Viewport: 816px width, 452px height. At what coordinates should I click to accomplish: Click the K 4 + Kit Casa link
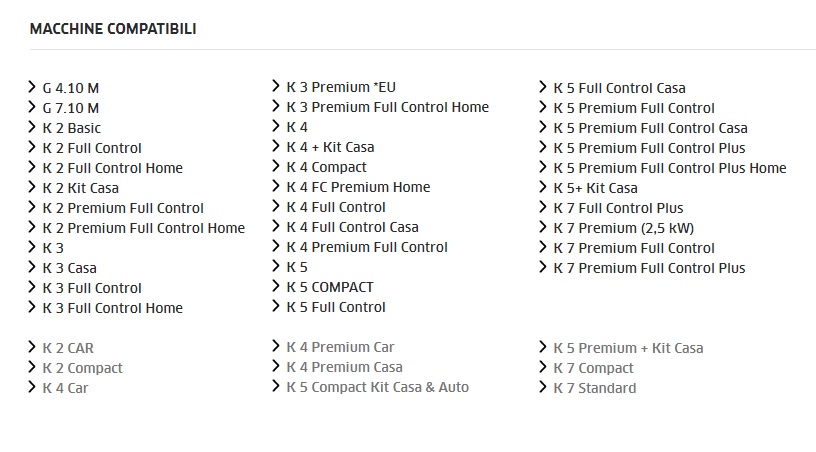tap(330, 147)
